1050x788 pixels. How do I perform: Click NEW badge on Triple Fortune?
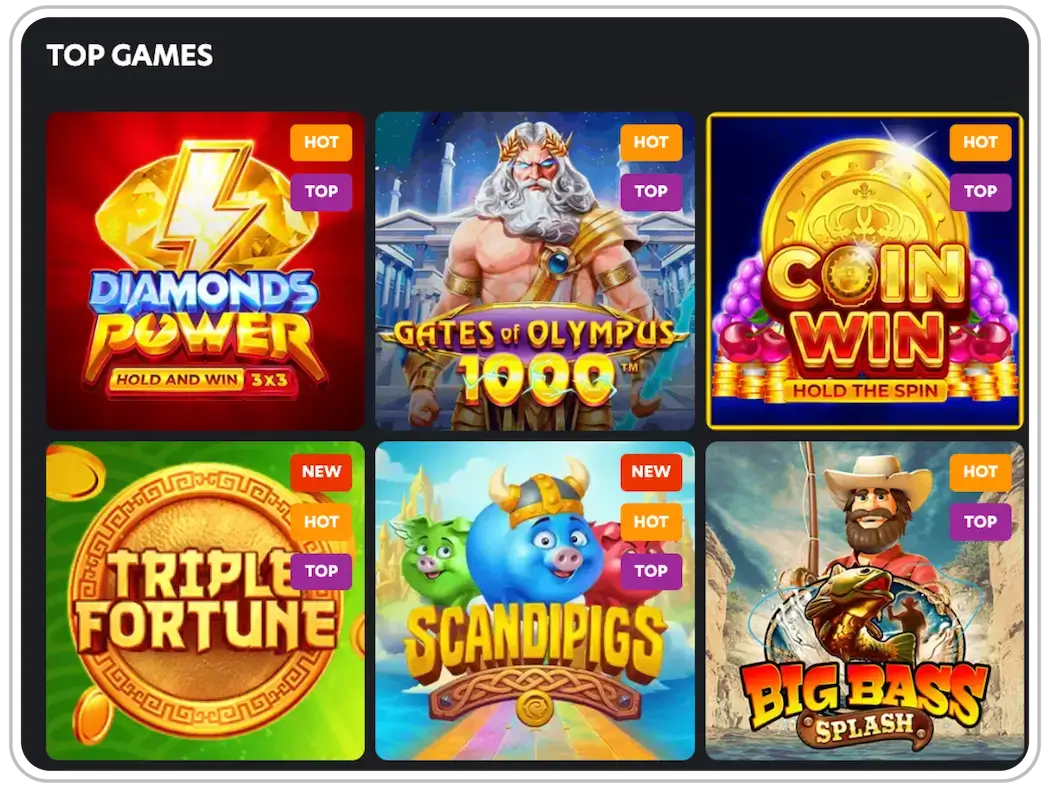tap(321, 472)
